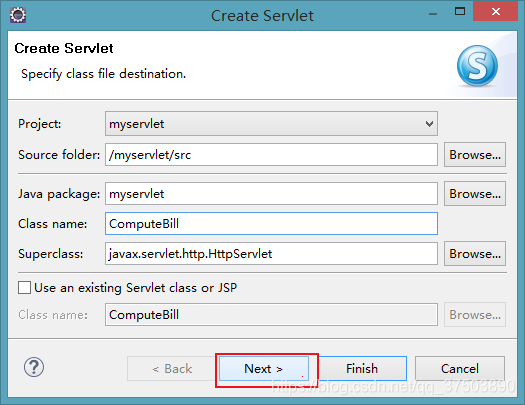This screenshot has height=405, width=525.
Task: Minimize the Create Servlet dialog
Action: (x=433, y=13)
